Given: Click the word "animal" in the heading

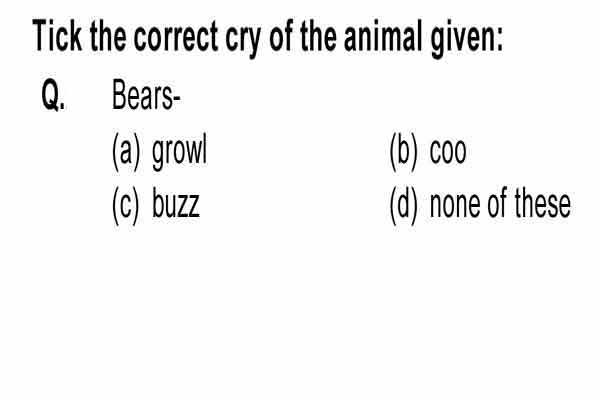Looking at the screenshot, I should 383,36.
